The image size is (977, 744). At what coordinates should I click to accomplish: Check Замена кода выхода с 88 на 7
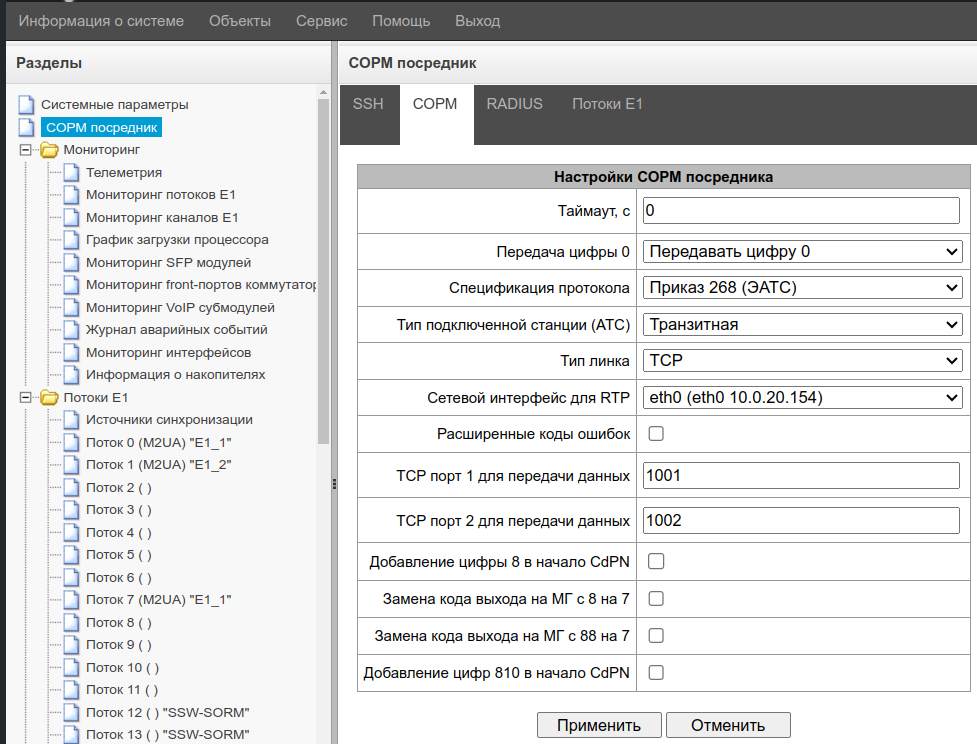pos(656,635)
